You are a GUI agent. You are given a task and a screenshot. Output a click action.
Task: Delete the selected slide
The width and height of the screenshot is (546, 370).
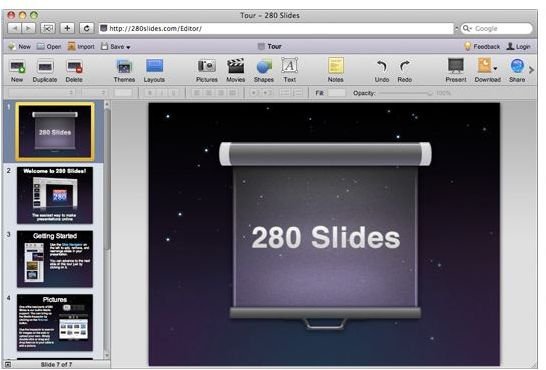coord(74,66)
